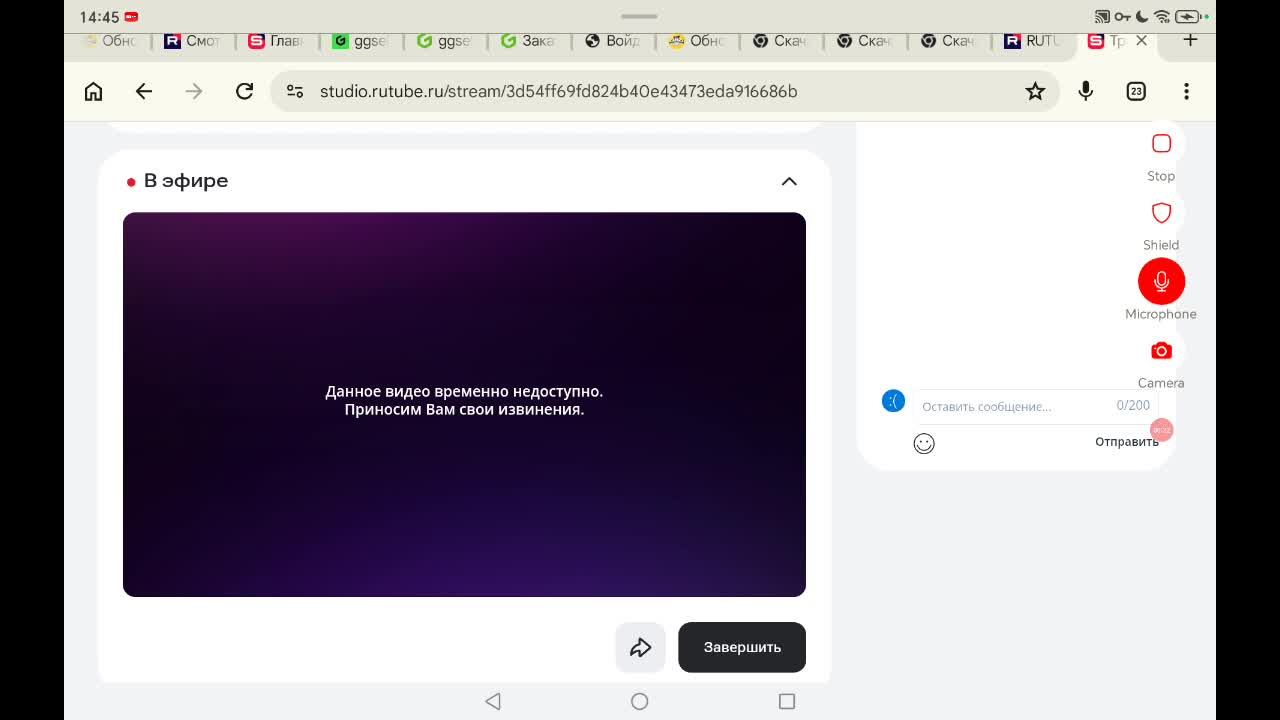This screenshot has height=720, width=1280.
Task: Tap the Android recent apps square
Action: tap(787, 701)
